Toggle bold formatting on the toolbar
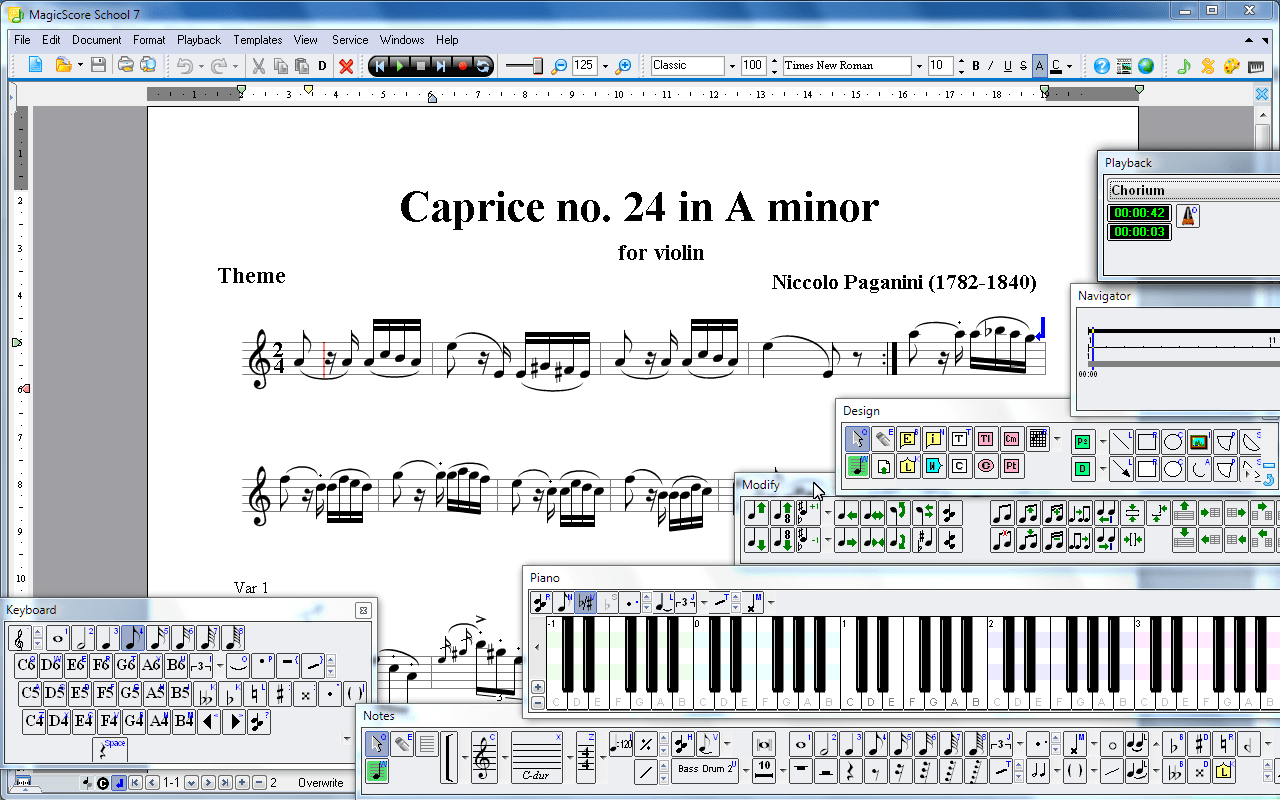 pyautogui.click(x=975, y=65)
